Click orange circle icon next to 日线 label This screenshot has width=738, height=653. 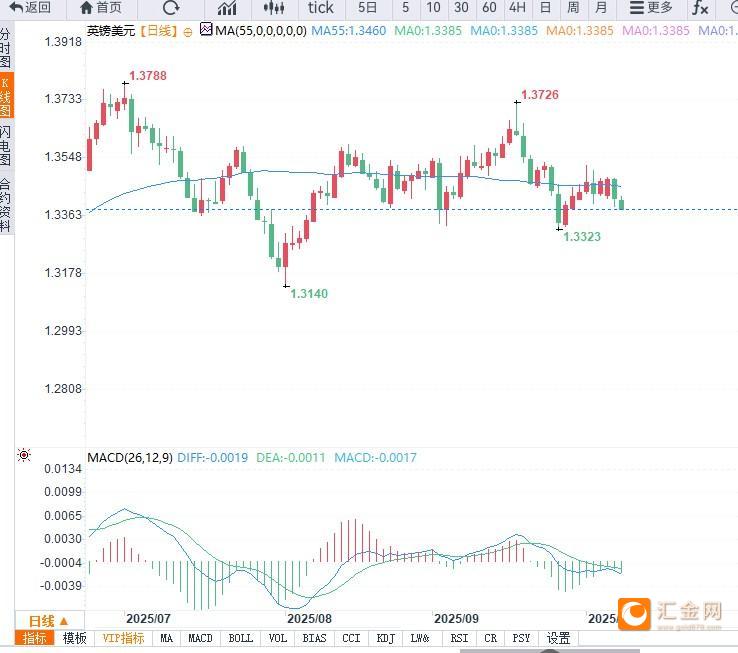pos(187,32)
